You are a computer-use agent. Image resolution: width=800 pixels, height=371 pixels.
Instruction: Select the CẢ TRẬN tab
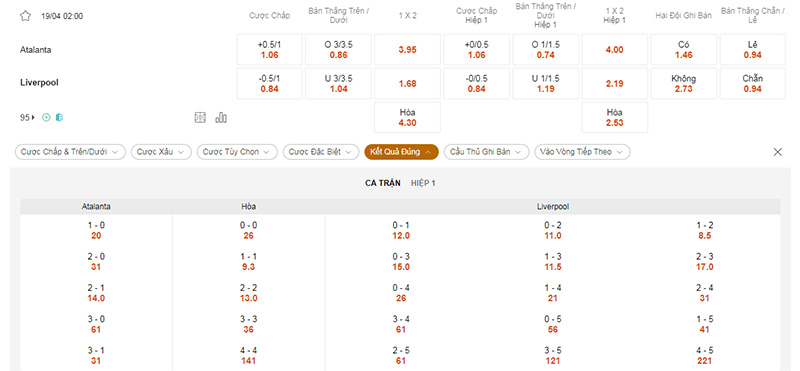[x=383, y=183]
